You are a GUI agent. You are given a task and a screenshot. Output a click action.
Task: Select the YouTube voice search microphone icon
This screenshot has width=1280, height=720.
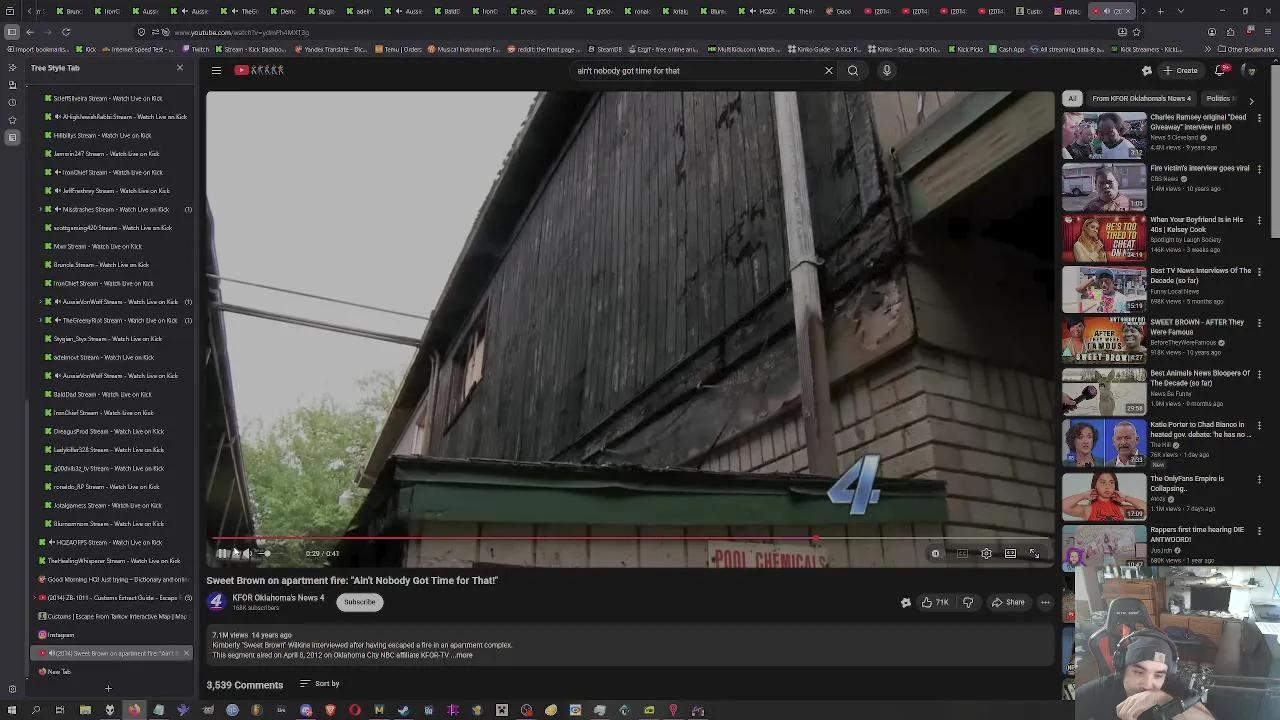[887, 70]
